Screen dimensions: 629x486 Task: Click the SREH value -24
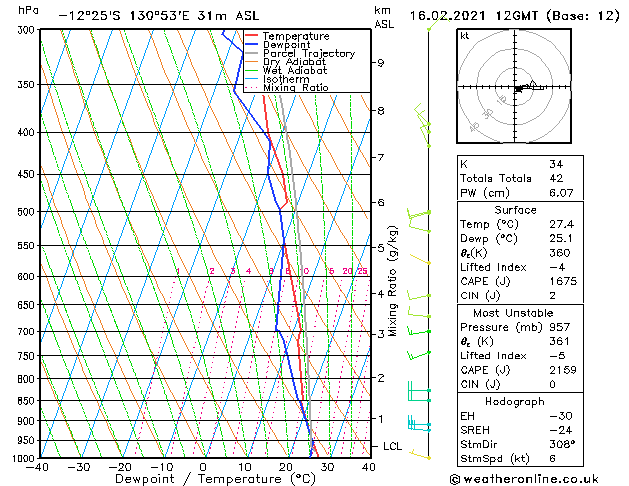click(x=560, y=430)
